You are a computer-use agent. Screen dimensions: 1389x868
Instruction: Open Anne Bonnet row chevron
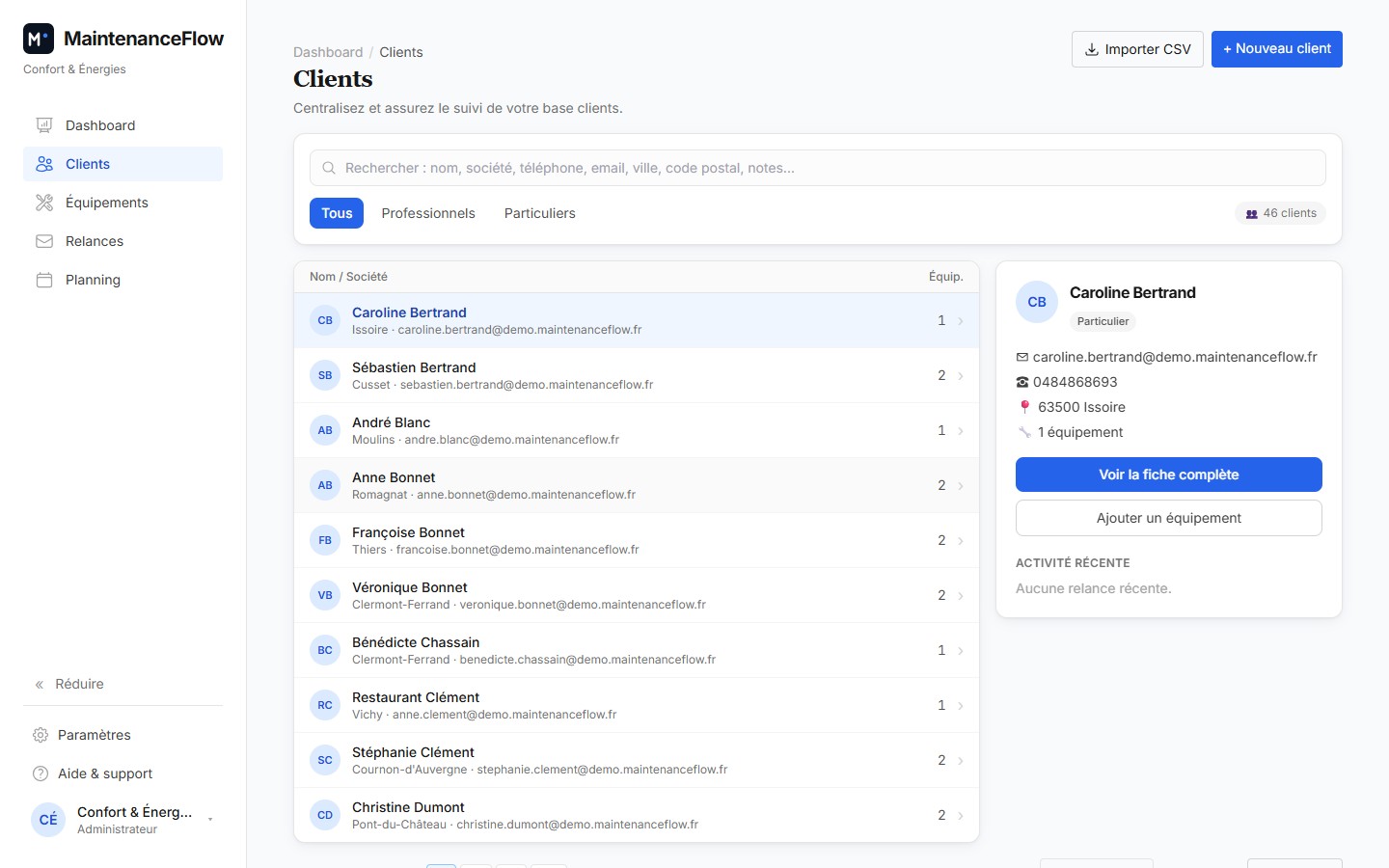pos(961,486)
